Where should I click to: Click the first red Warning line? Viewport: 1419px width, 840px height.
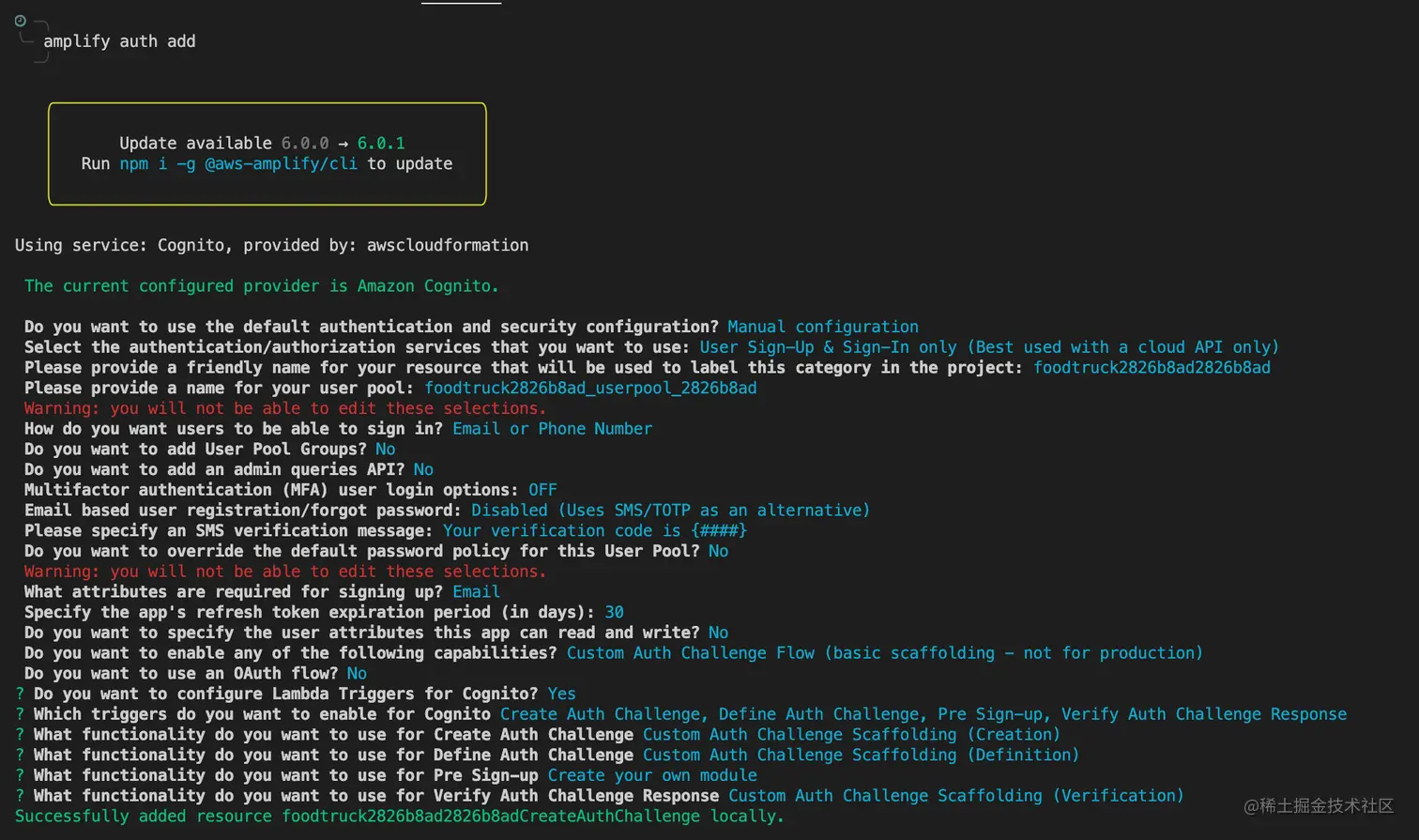coord(285,408)
